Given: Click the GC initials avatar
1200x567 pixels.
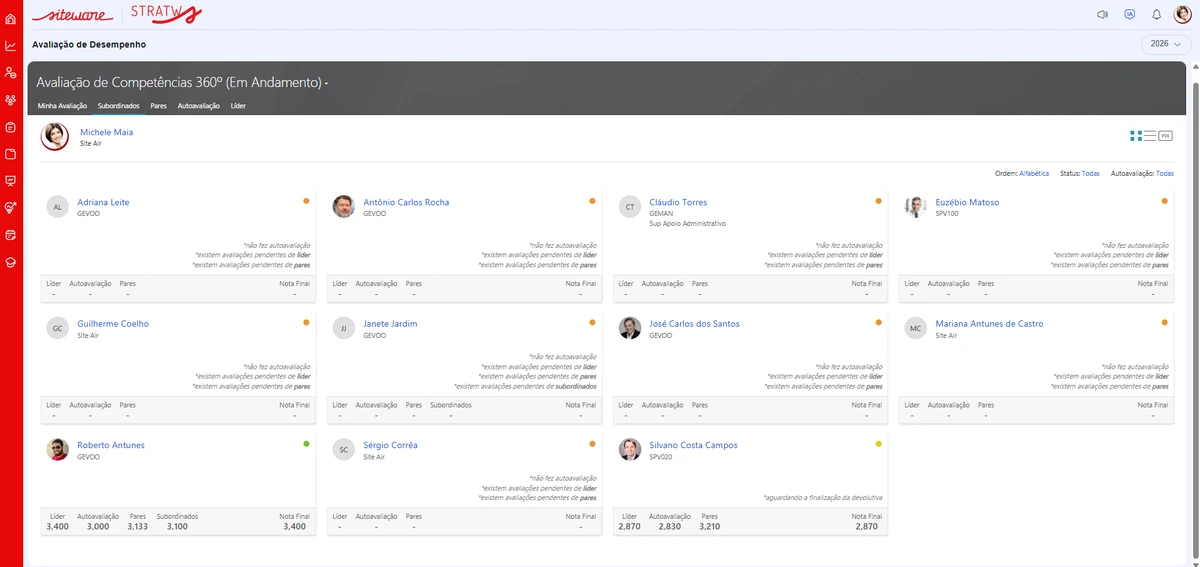Looking at the screenshot, I should 58,328.
